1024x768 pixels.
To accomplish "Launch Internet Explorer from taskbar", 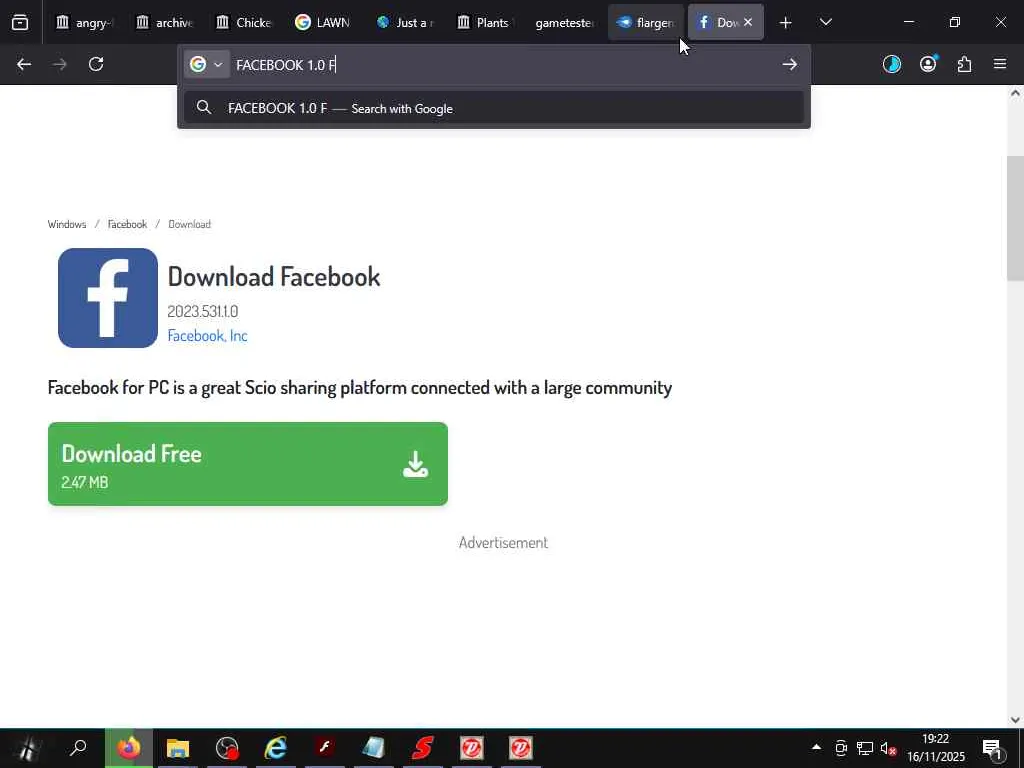I will pyautogui.click(x=276, y=748).
